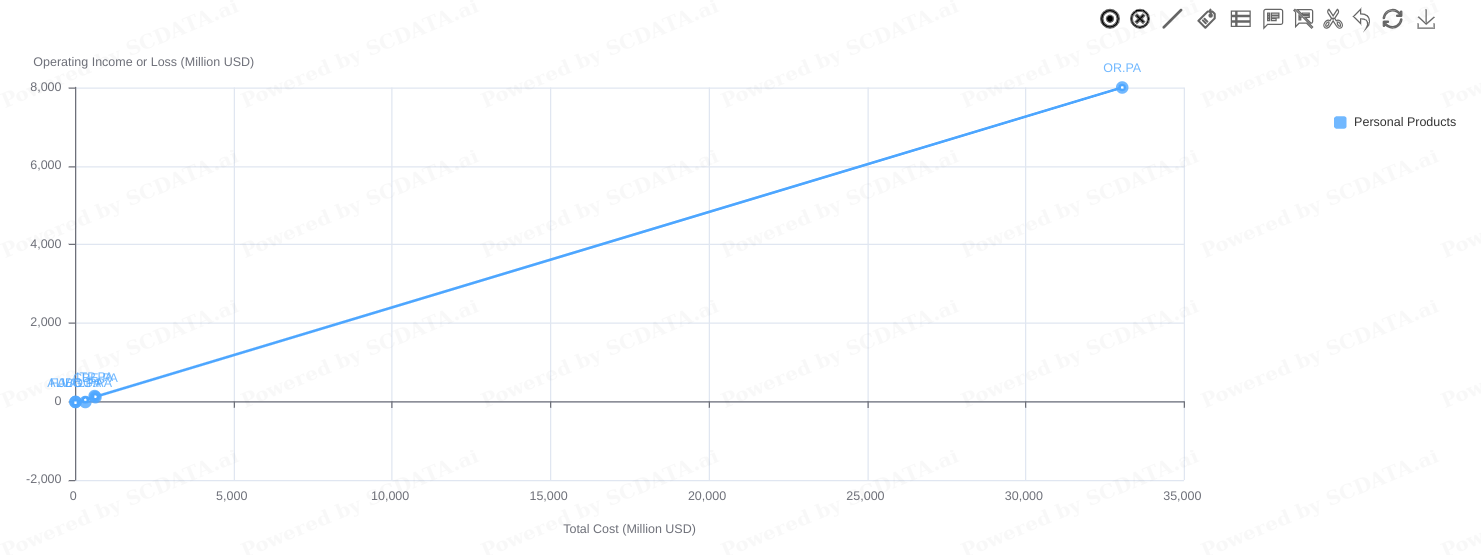Click the data point at chart origin
The height and width of the screenshot is (555, 1481).
75,402
